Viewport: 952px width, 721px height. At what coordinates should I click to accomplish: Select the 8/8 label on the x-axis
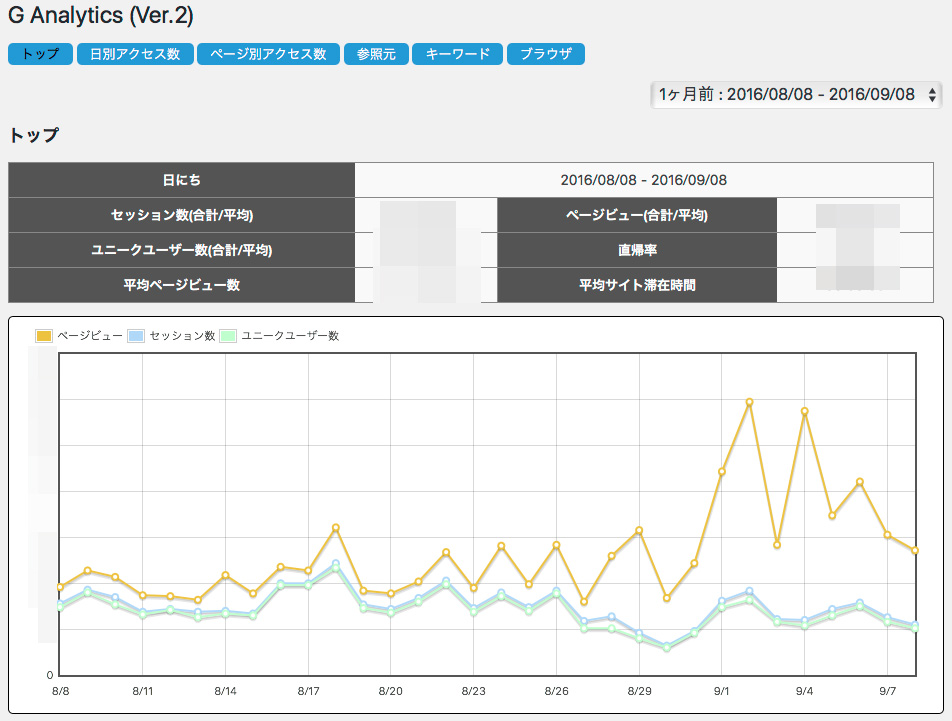[60, 691]
